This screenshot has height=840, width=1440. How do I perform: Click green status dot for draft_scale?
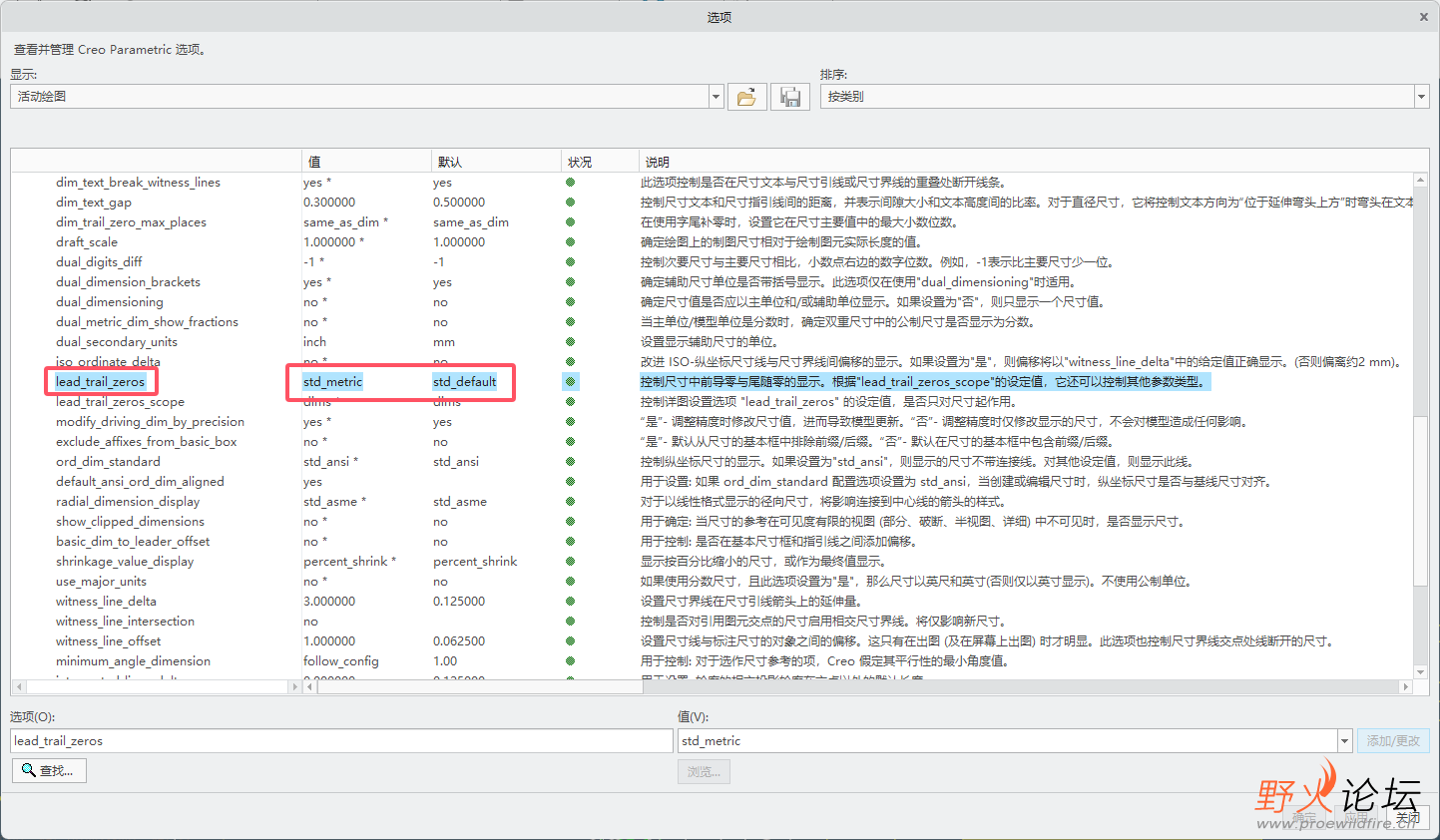(x=571, y=242)
